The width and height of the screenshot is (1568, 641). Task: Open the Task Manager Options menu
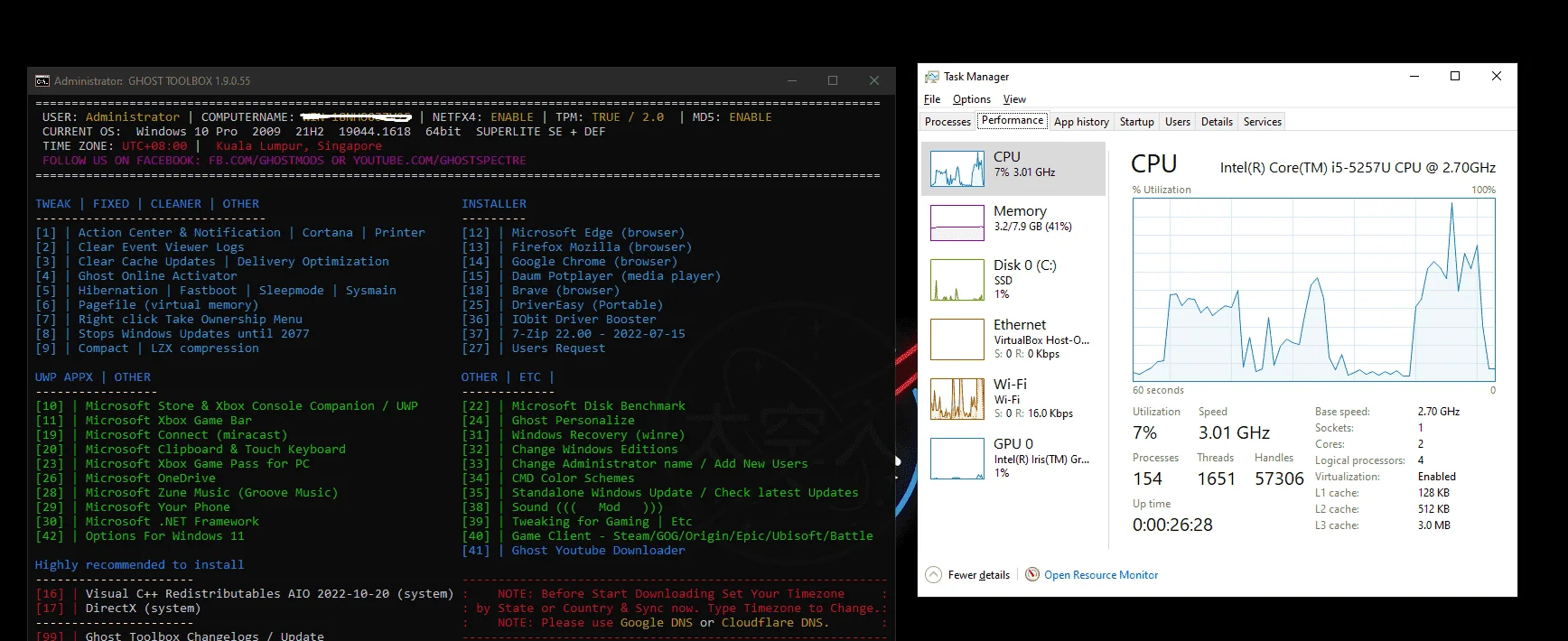tap(972, 99)
